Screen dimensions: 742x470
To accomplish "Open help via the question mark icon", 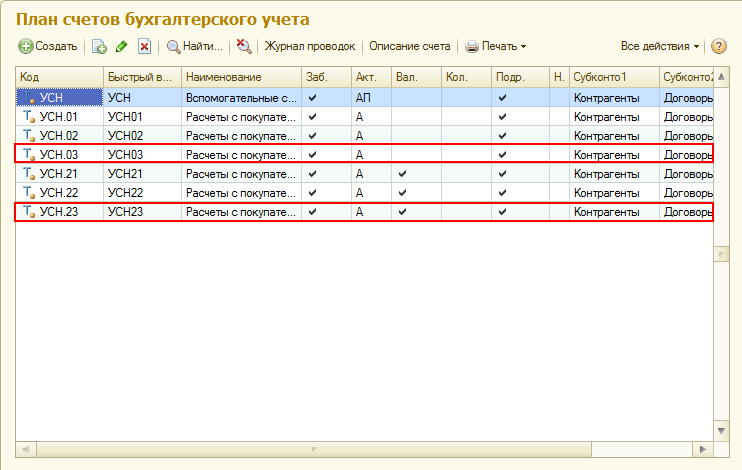I will 719,46.
